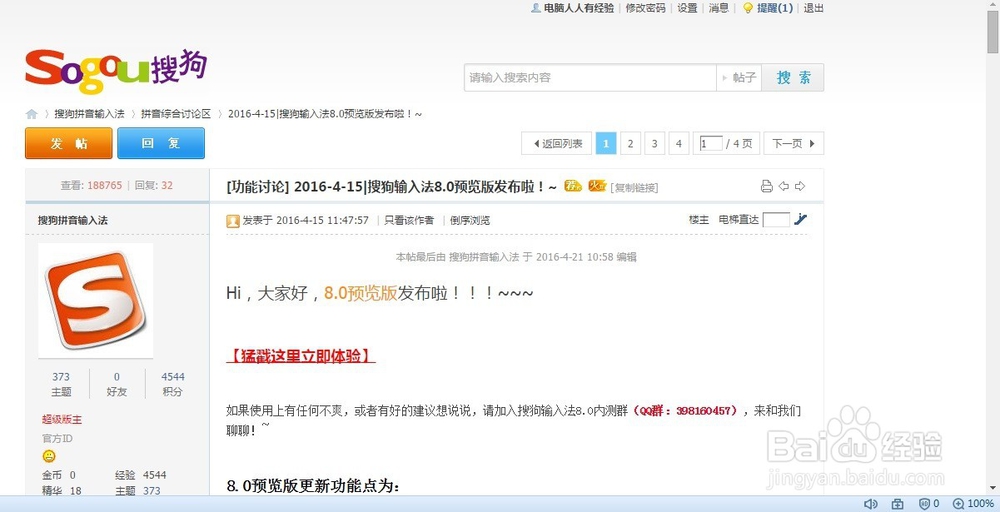
Task: Click 猛戳这里立即体验 download link
Action: (x=300, y=356)
